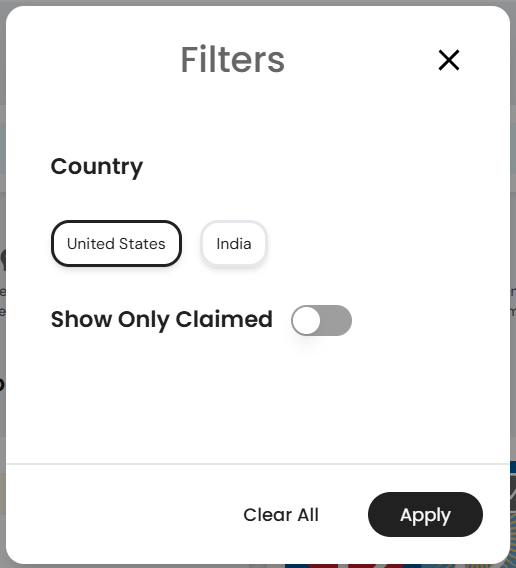
Task: Apply the selected filters
Action: (x=425, y=514)
